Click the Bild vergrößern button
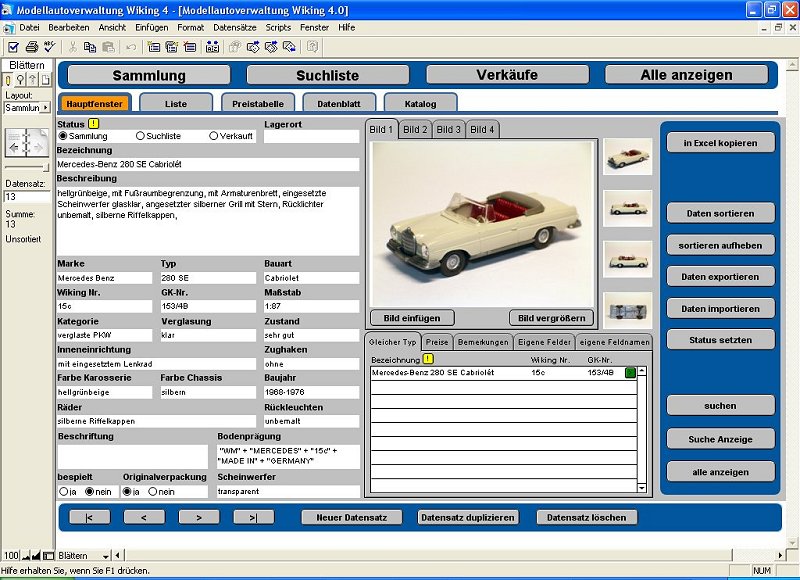800x580 pixels. (552, 318)
